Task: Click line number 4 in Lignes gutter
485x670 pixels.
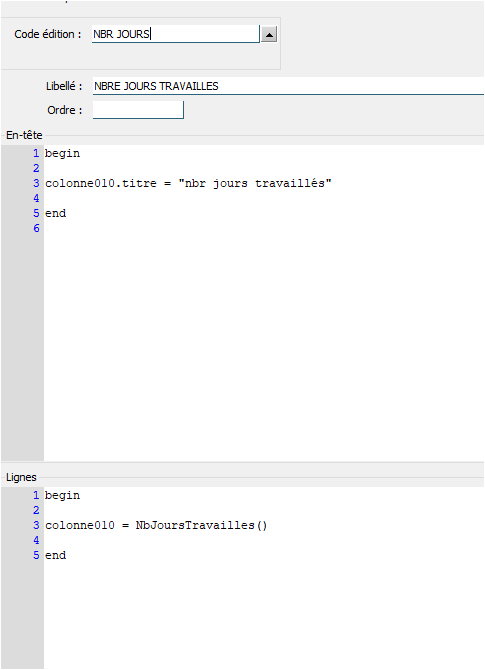Action: tap(36, 540)
